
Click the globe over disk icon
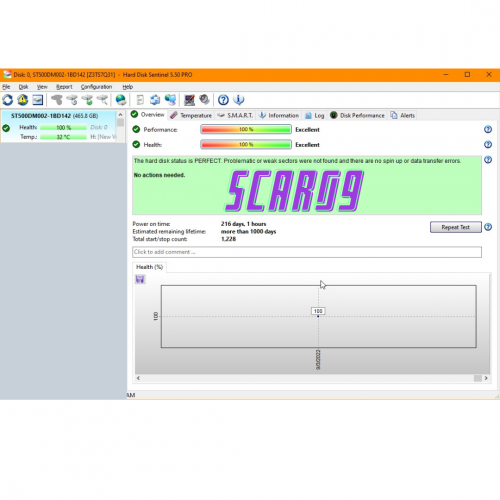(121, 100)
